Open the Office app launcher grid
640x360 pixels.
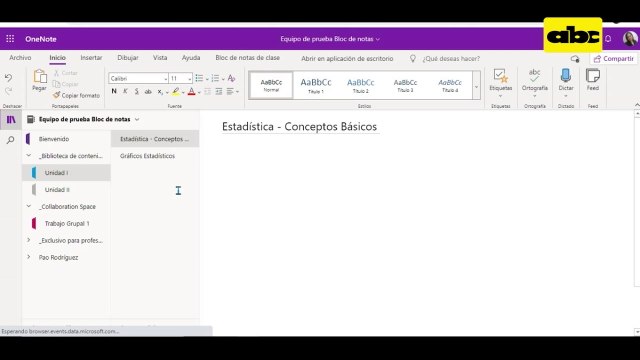tap(10, 39)
